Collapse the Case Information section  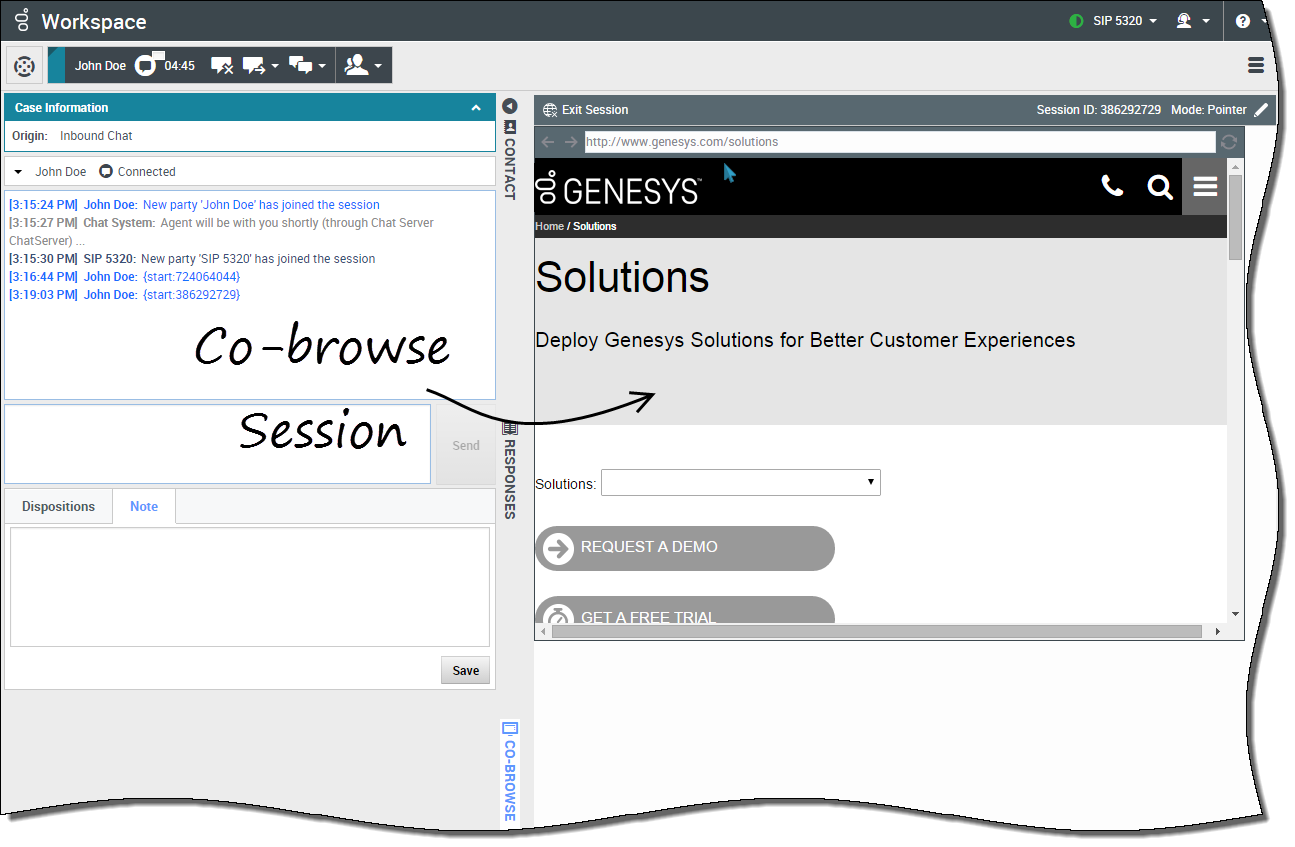(x=476, y=108)
